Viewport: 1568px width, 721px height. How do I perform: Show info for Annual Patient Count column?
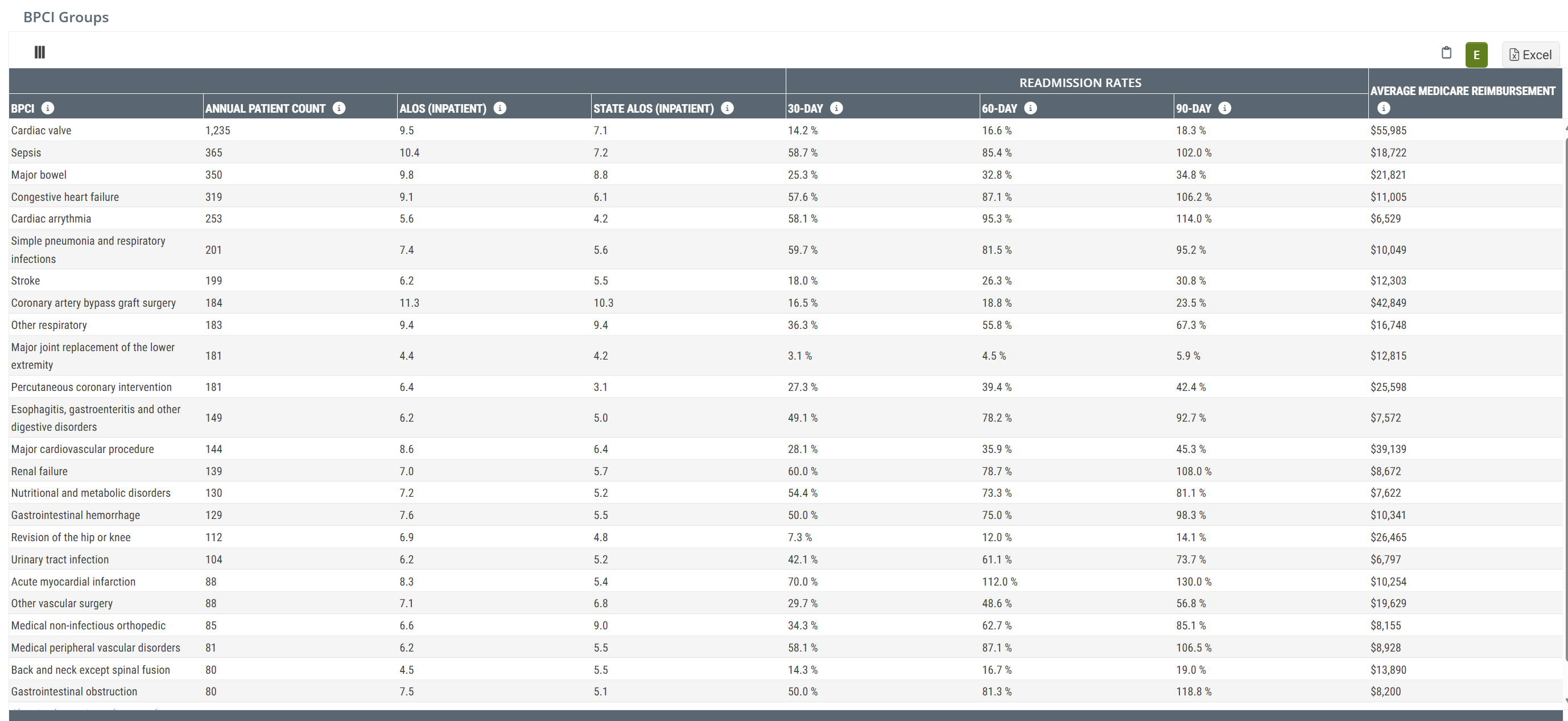339,108
